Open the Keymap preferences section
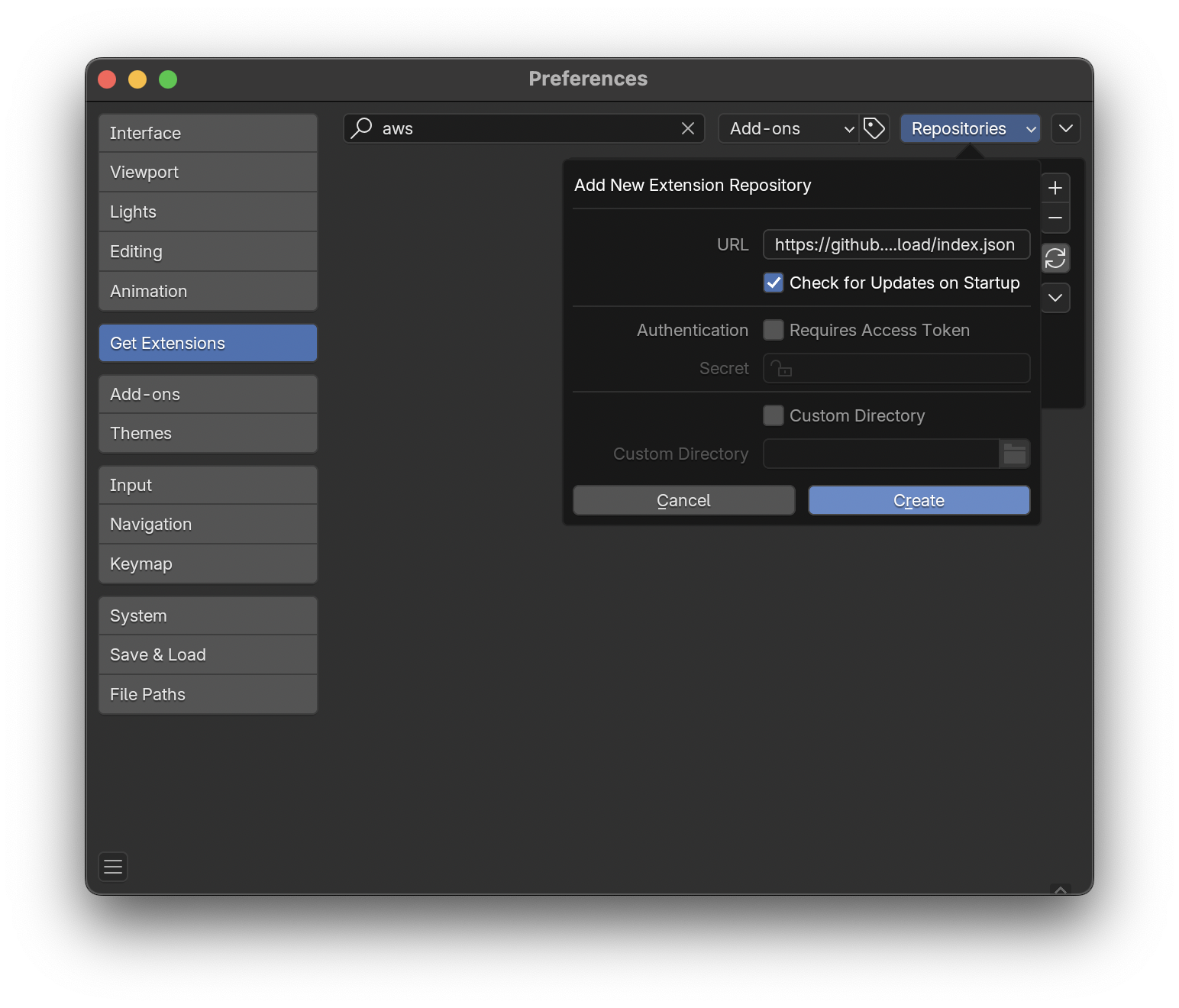The image size is (1179, 1008). [207, 564]
